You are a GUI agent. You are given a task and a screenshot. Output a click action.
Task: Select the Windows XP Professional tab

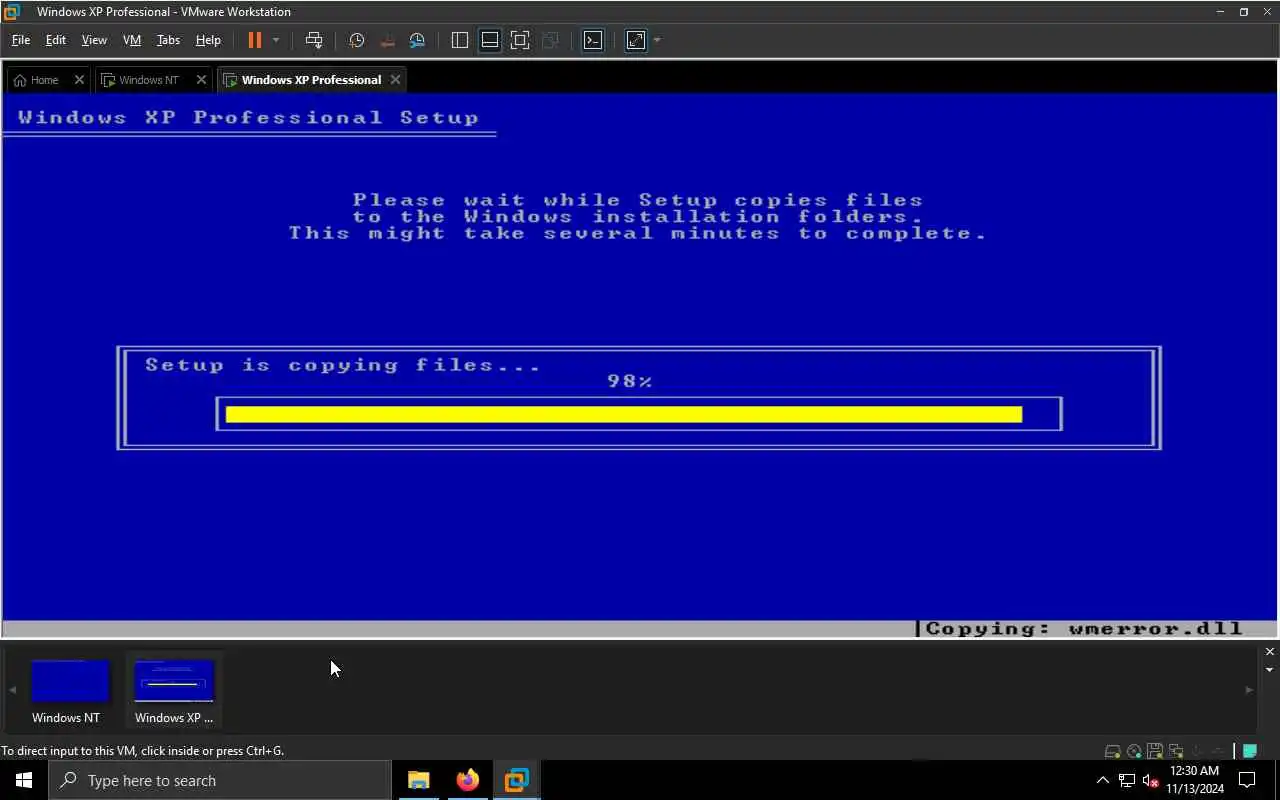pos(311,80)
